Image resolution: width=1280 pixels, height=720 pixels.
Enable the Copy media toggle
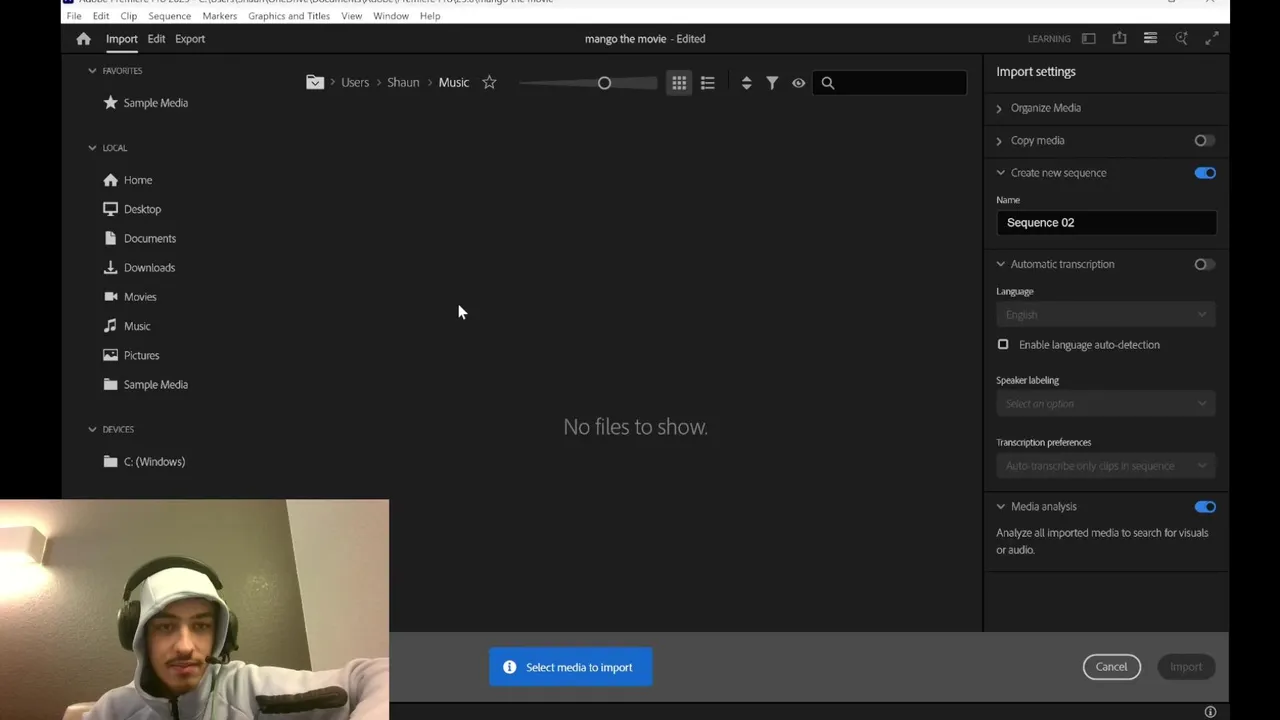click(1204, 141)
